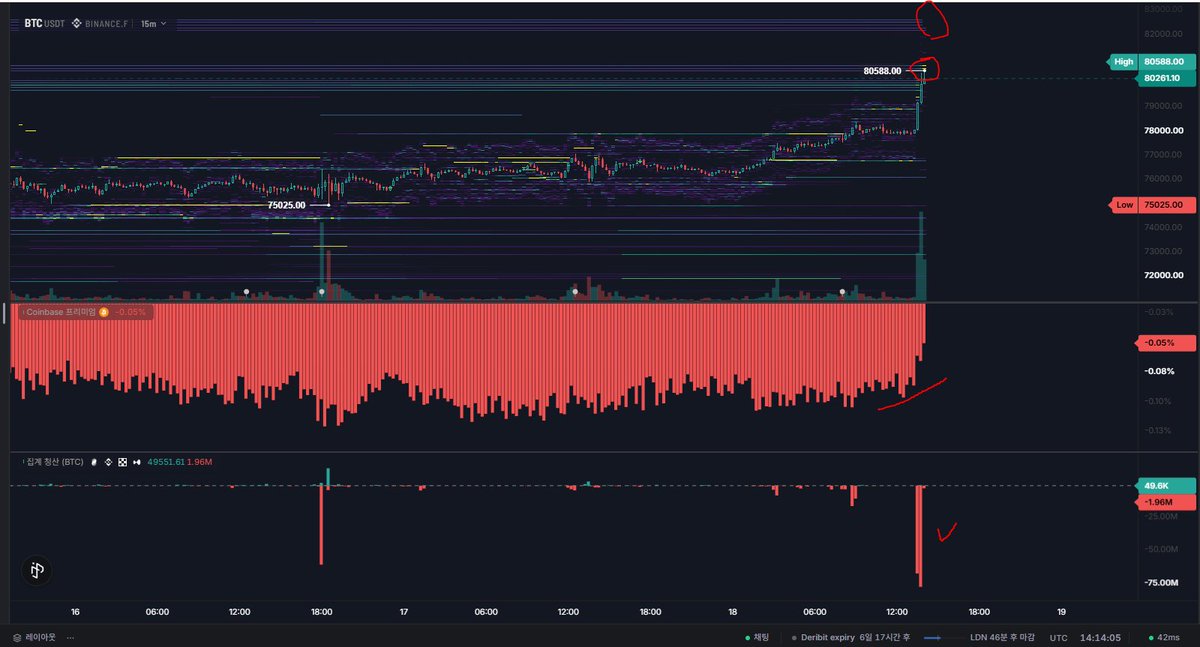Click the 18 date label on the time axis
The width and height of the screenshot is (1200, 647).
click(733, 612)
